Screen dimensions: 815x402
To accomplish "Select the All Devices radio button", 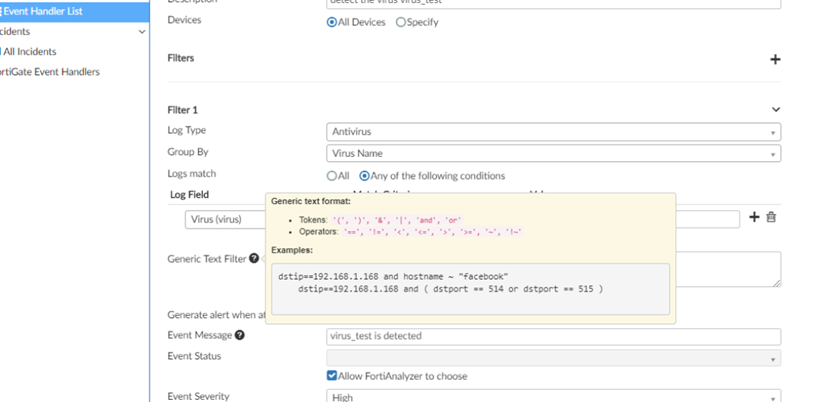I will (x=332, y=22).
